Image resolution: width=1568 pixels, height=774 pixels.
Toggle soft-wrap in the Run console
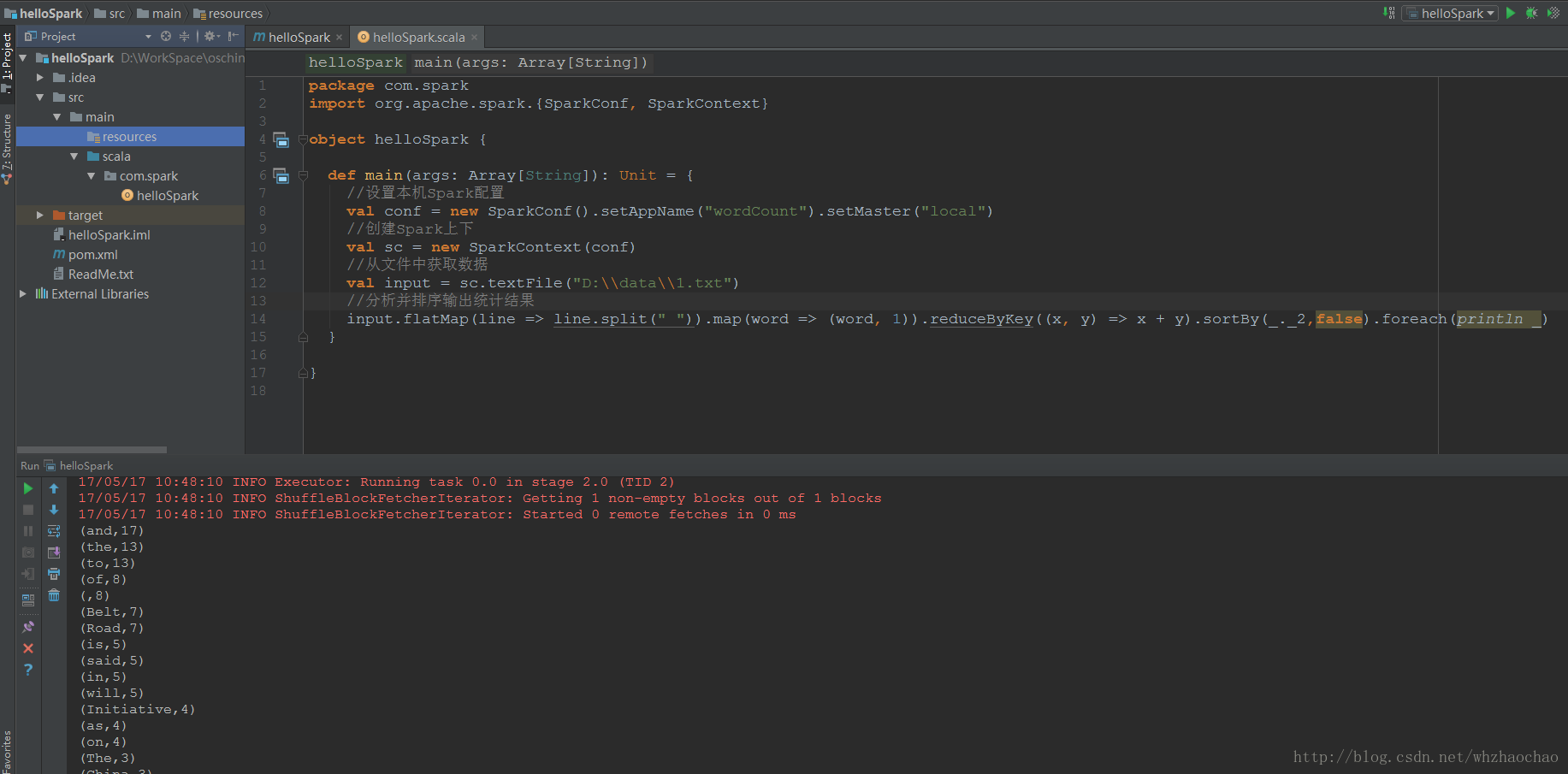(54, 531)
